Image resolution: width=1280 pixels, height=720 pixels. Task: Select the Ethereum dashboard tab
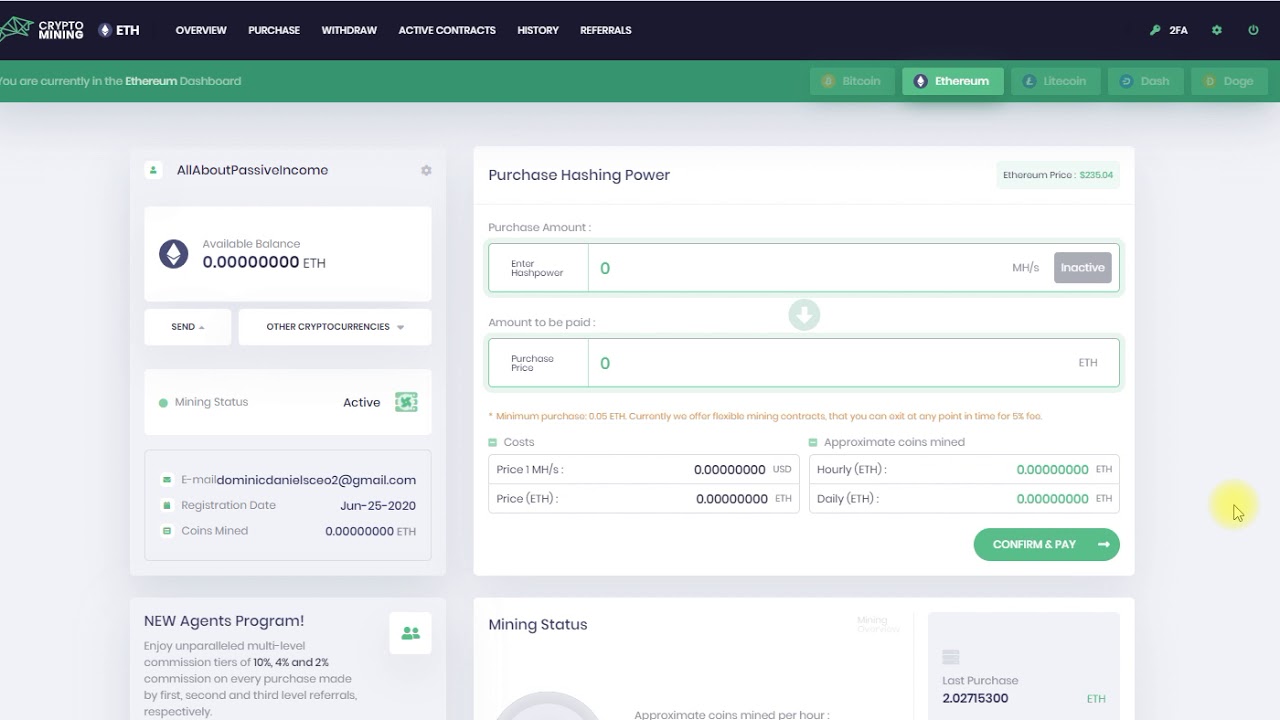[952, 81]
